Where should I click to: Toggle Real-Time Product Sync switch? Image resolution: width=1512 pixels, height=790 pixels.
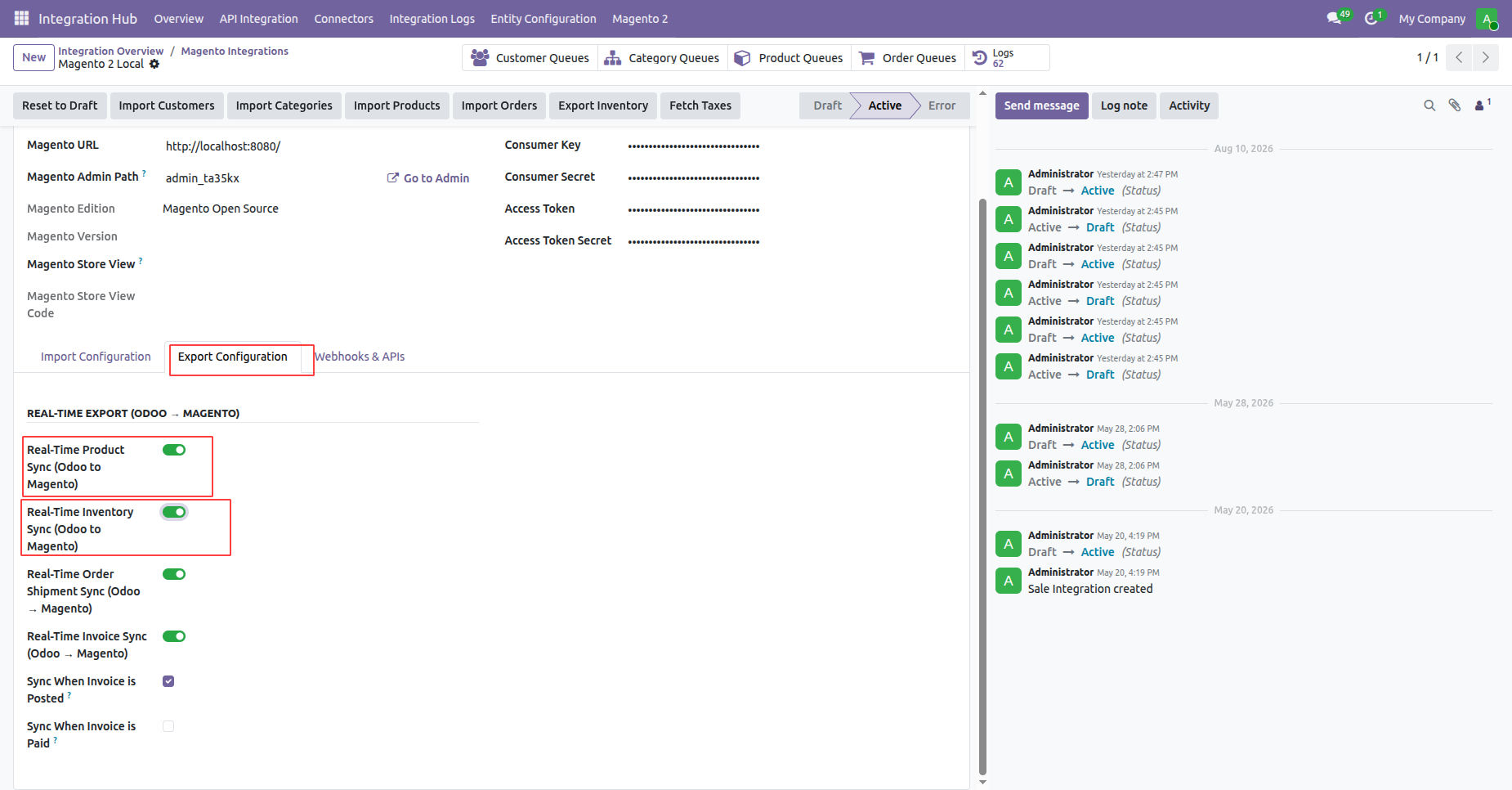click(x=174, y=450)
